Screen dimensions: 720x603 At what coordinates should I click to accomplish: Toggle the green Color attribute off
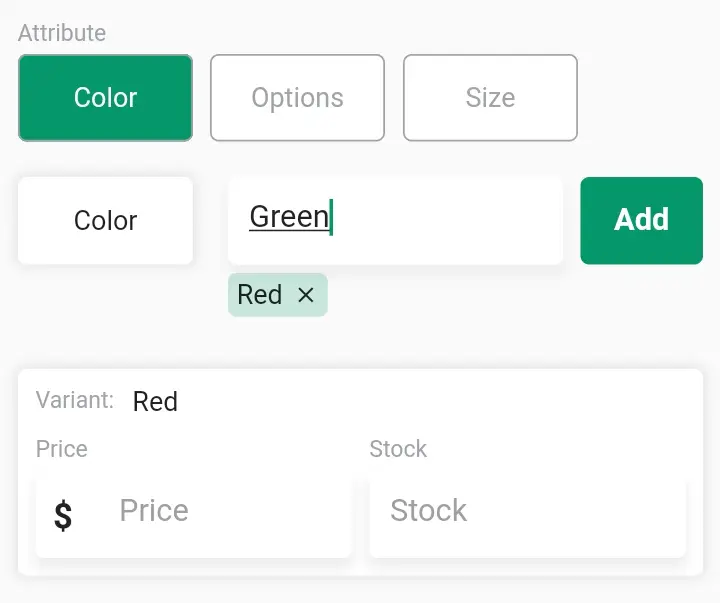(x=105, y=98)
